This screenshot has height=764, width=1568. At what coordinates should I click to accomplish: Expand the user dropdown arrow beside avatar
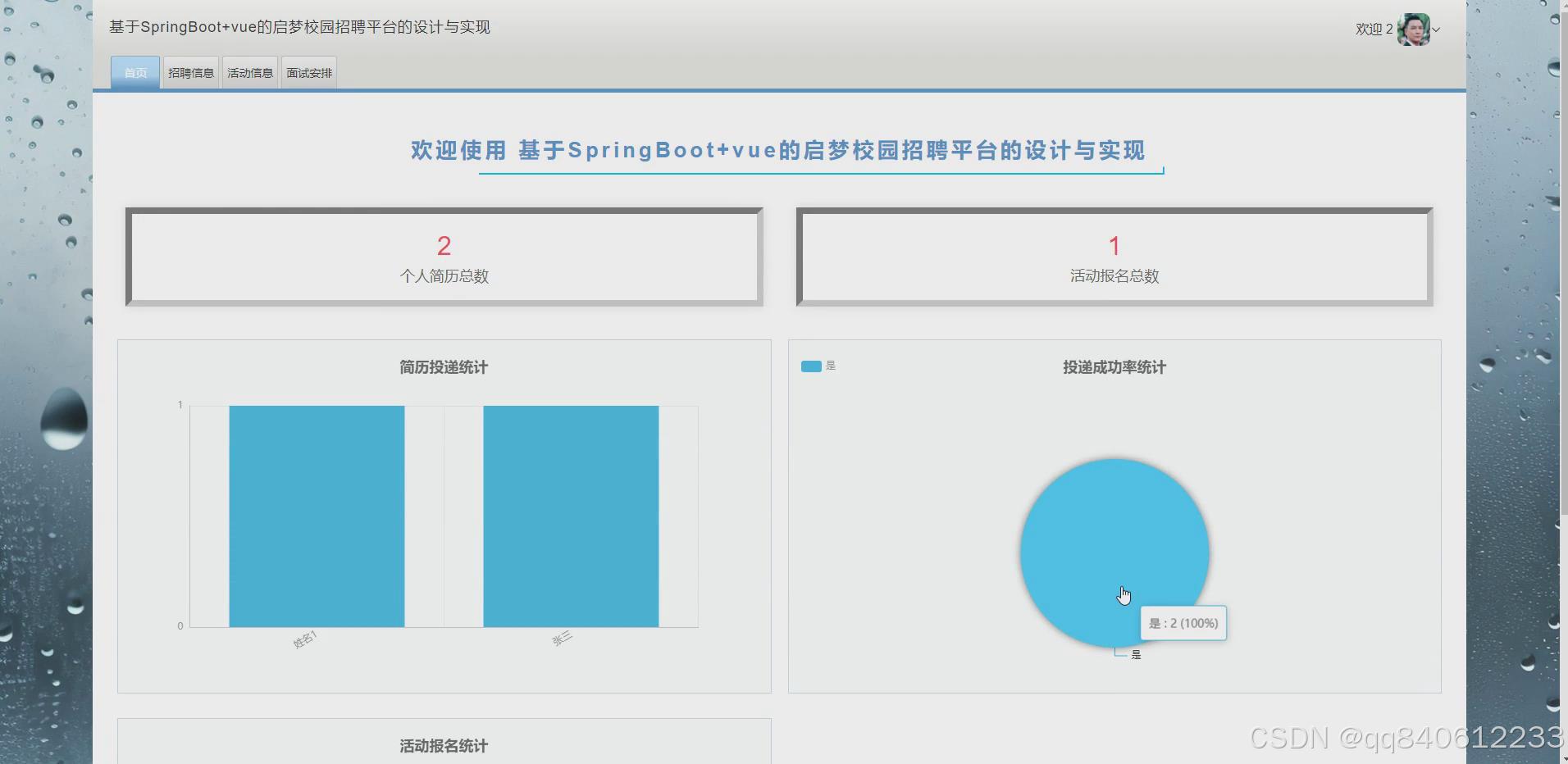click(1436, 30)
